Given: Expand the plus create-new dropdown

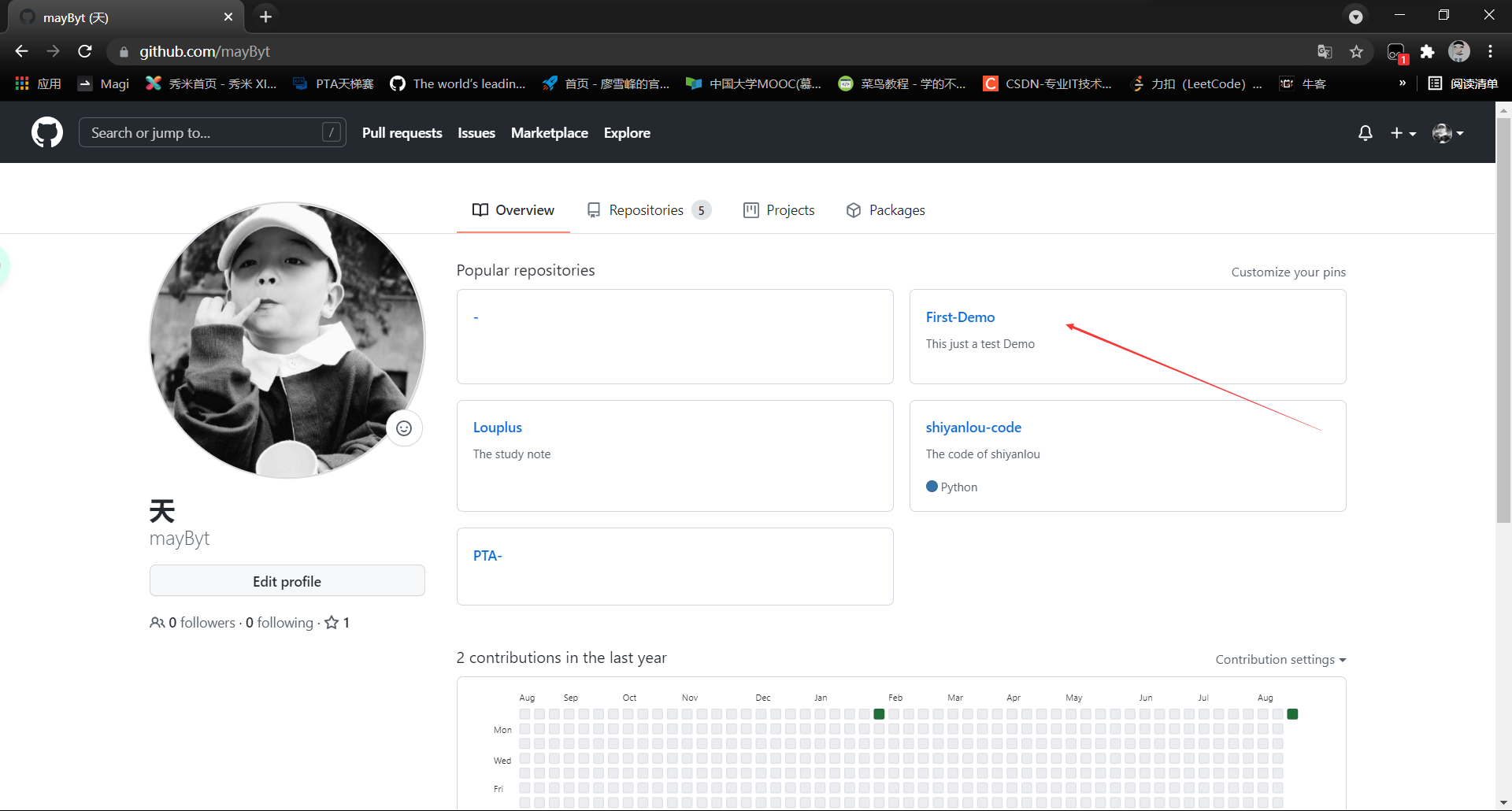Looking at the screenshot, I should (1403, 133).
